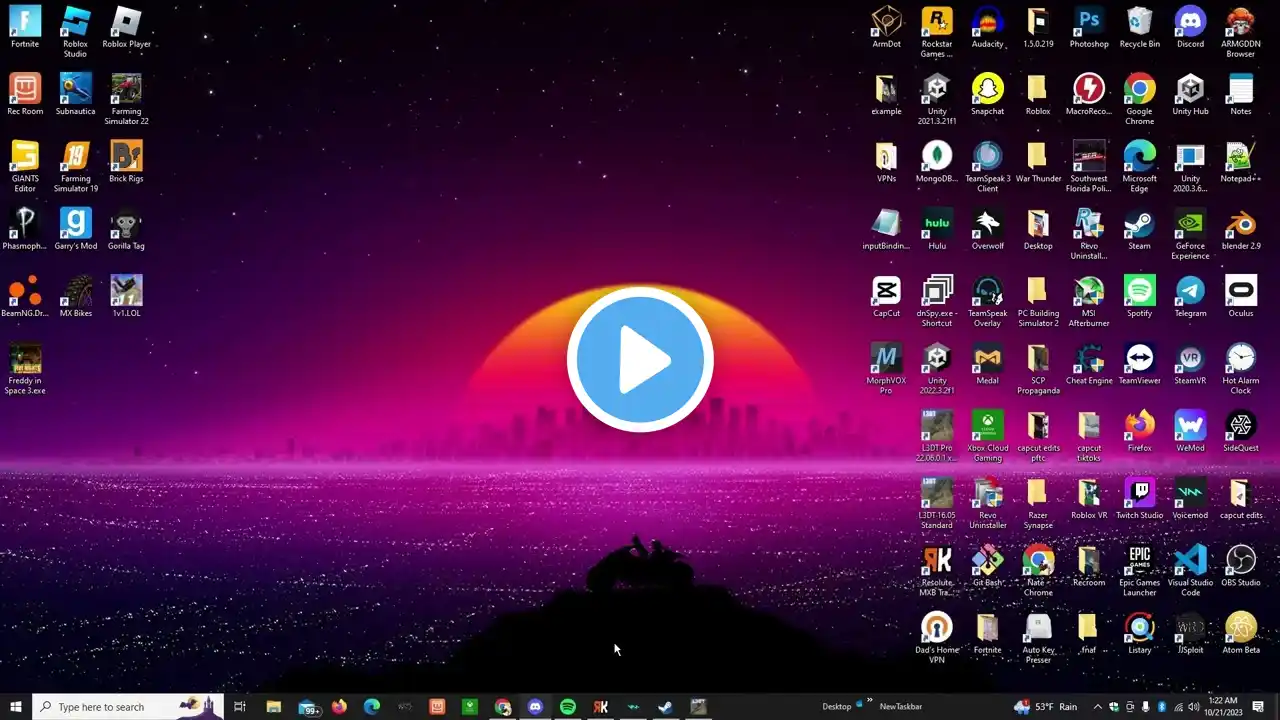
Task: Open the Recycle Bin icon
Action: [1140, 27]
